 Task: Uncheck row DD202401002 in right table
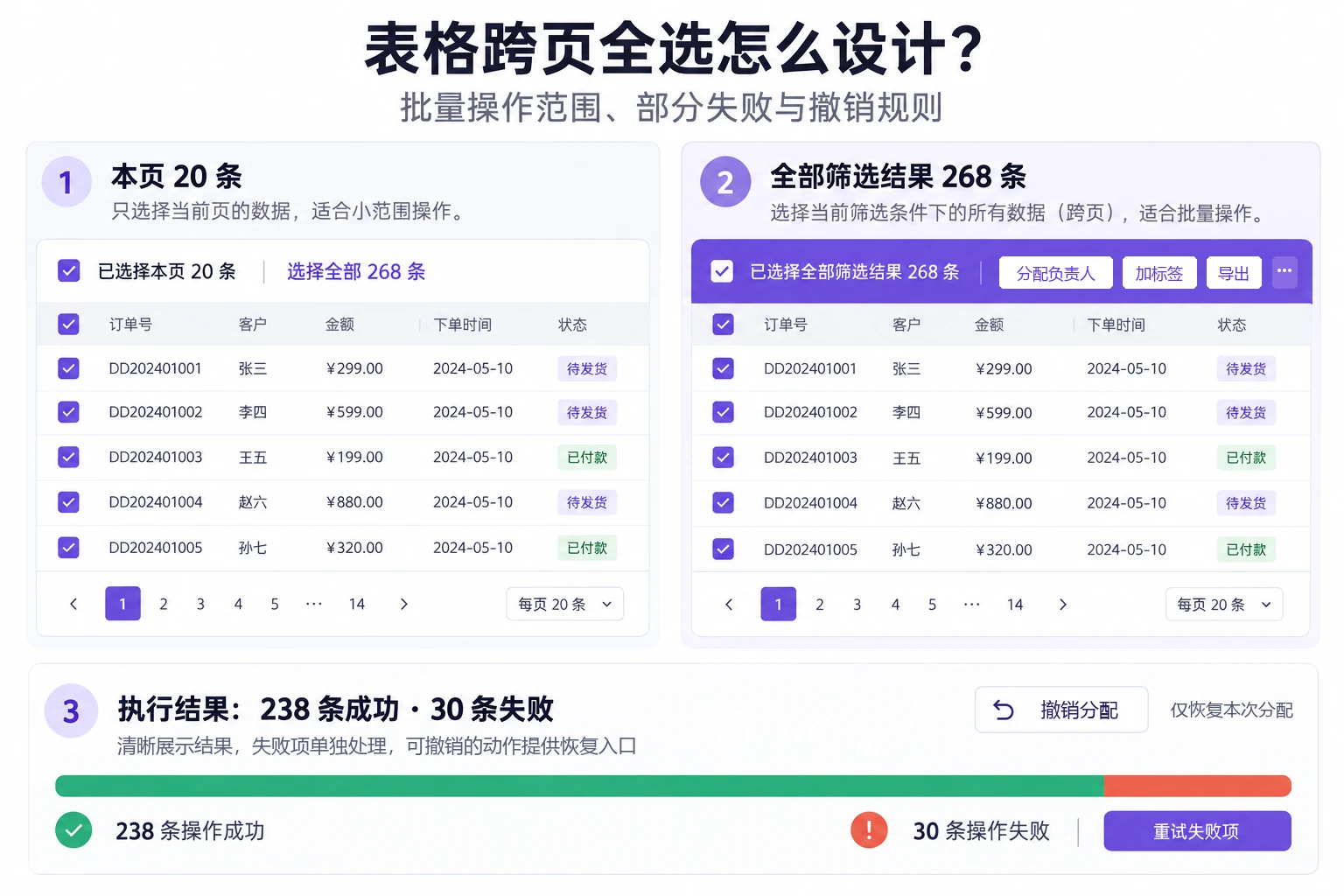[x=723, y=411]
